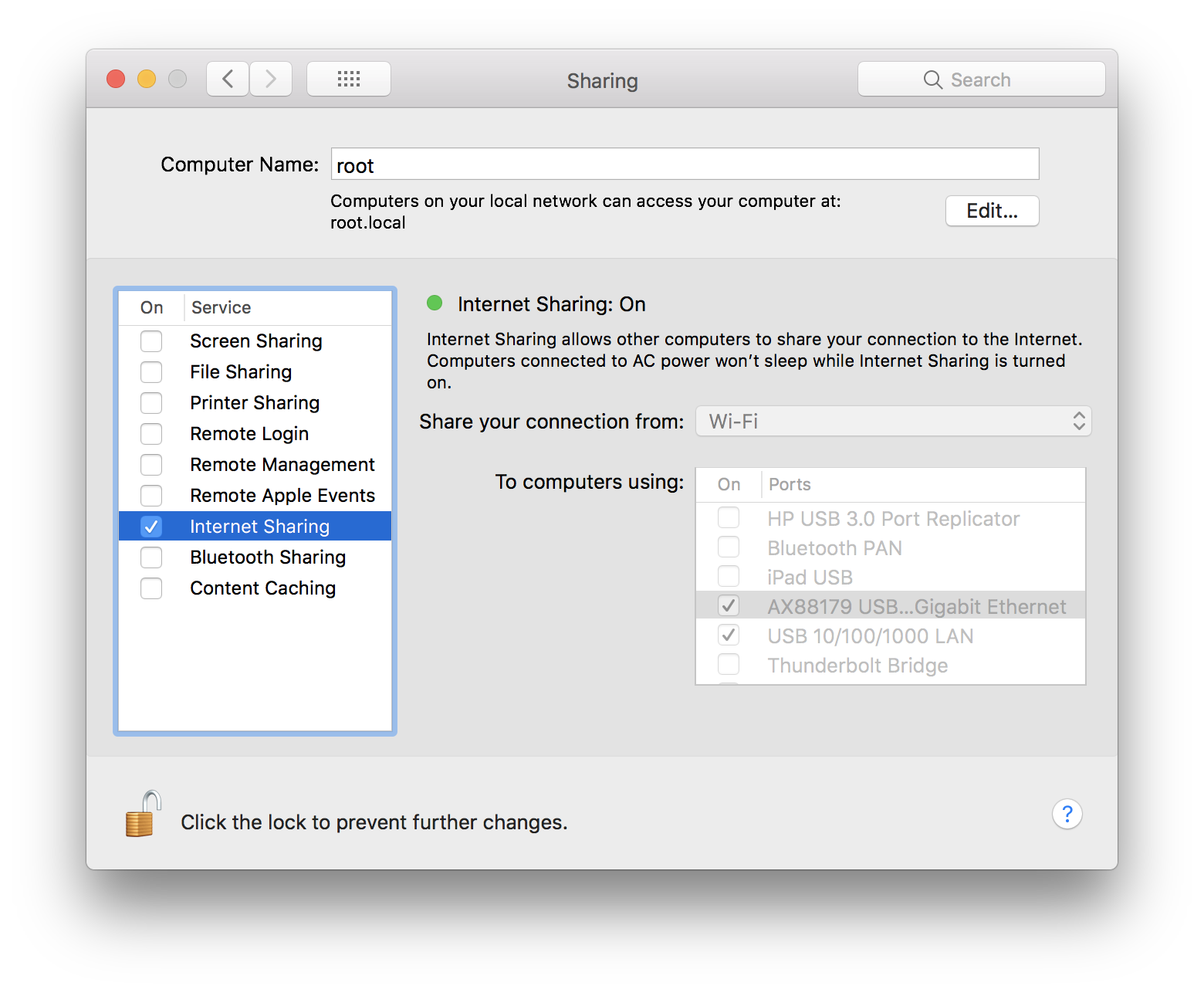Click the Ports column header
The image size is (1204, 993).
(790, 484)
